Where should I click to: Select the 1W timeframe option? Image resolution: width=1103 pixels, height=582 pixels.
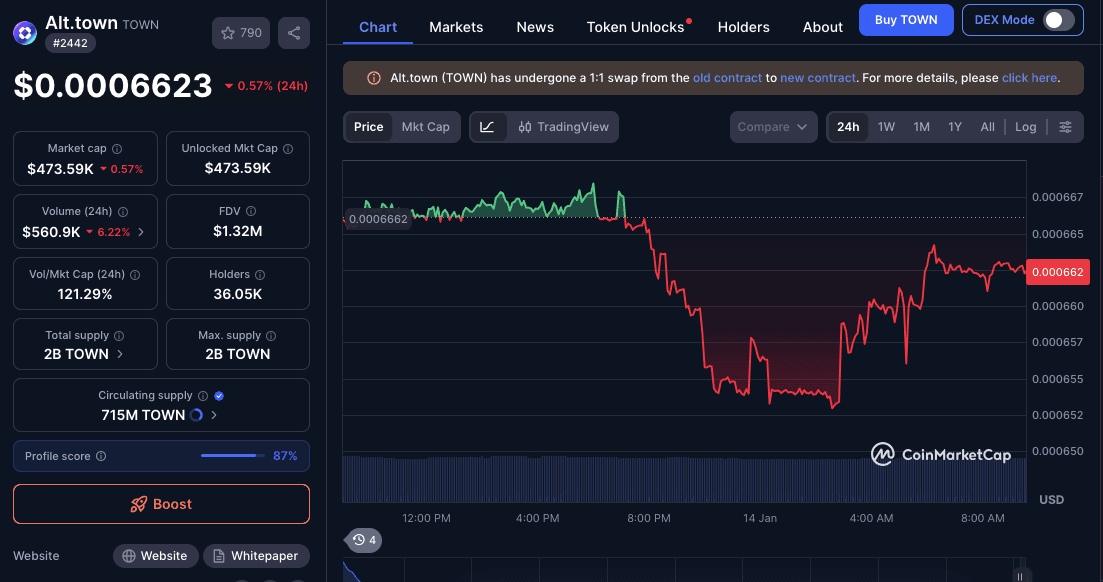886,127
